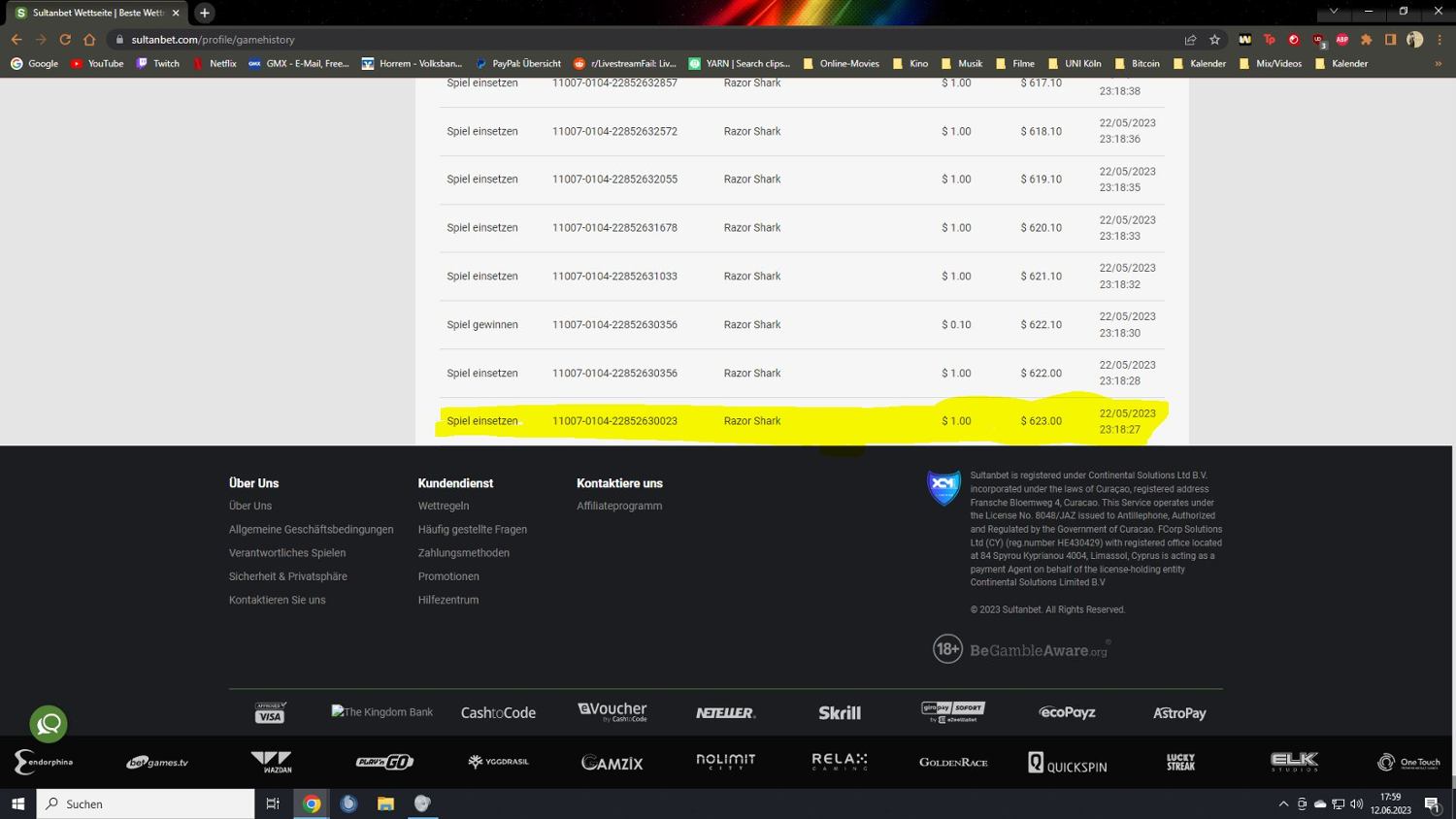This screenshot has width=1456, height=819.
Task: Open a new browser tab
Action: 205,13
